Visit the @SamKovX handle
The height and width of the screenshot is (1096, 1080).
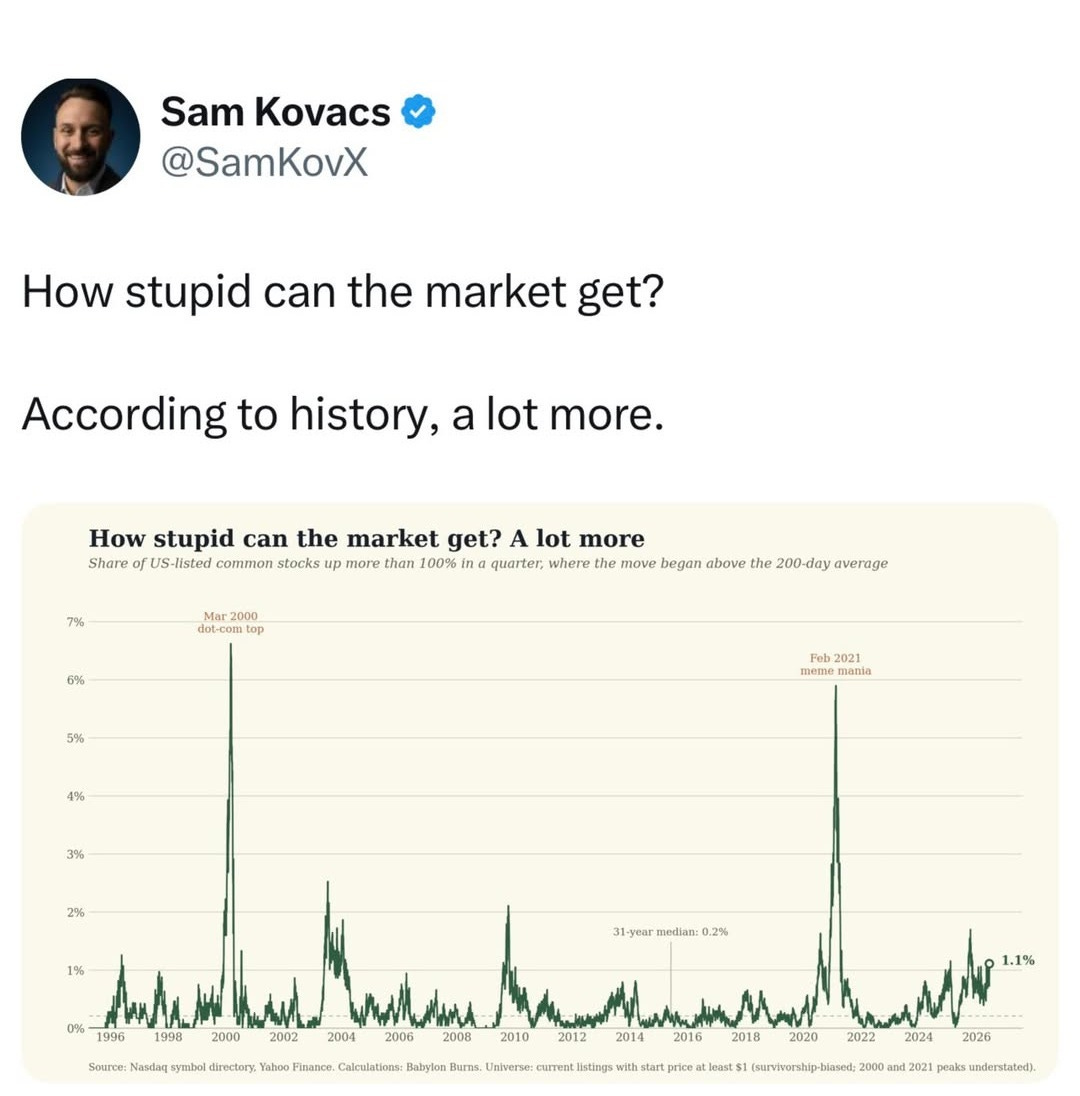pos(264,162)
